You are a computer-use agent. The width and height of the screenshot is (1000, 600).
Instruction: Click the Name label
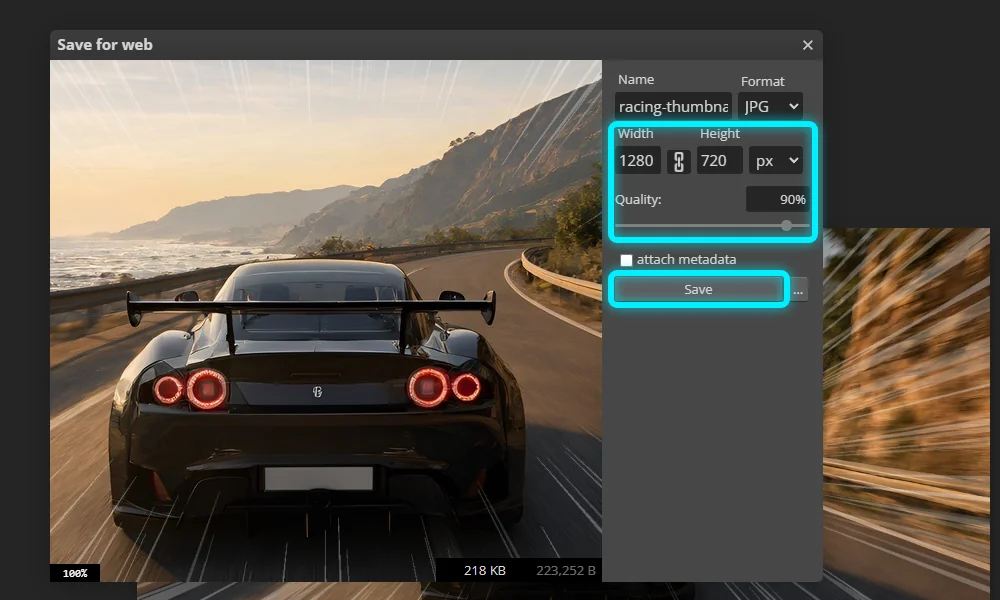pyautogui.click(x=636, y=80)
